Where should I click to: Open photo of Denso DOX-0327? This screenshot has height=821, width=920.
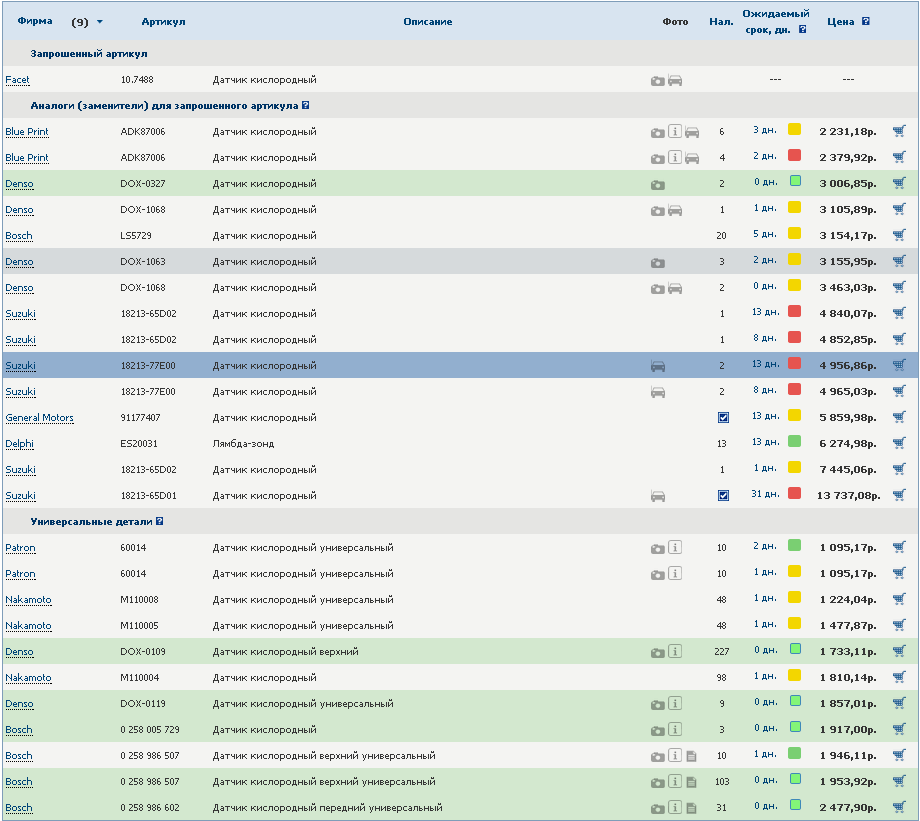point(658,184)
